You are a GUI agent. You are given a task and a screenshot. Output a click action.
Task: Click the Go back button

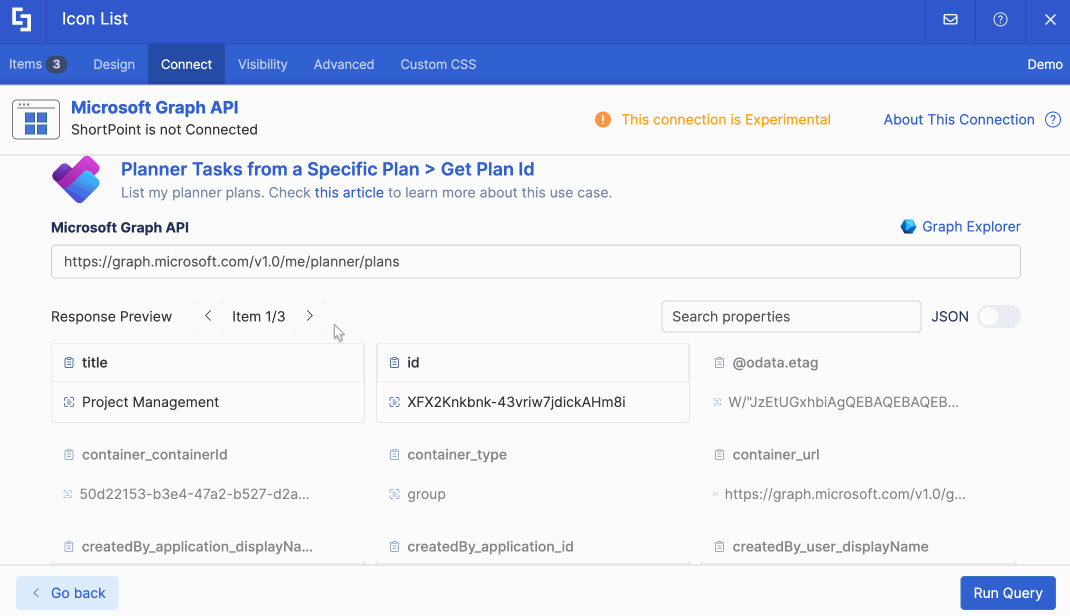67,593
